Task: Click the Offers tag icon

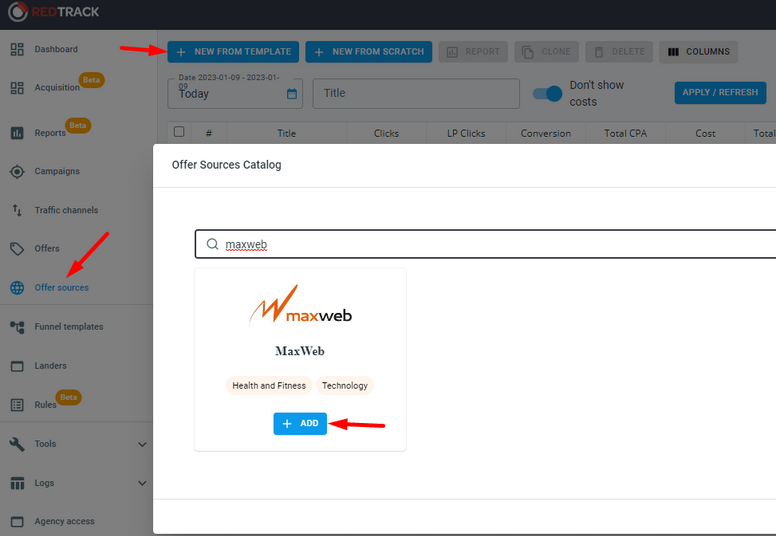Action: (x=17, y=248)
